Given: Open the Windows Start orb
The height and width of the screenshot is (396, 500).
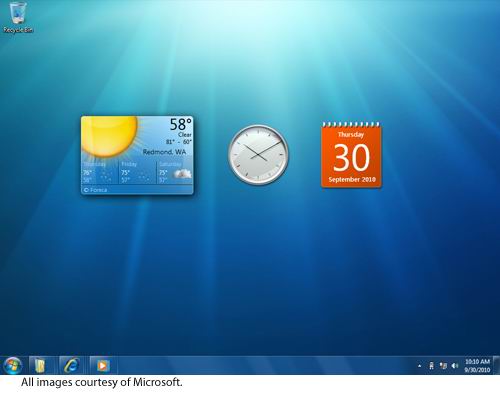Looking at the screenshot, I should coord(12,366).
